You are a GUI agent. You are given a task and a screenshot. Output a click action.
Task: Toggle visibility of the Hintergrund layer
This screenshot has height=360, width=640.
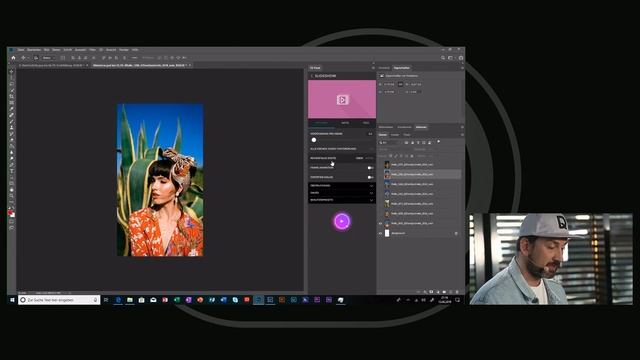pos(380,233)
